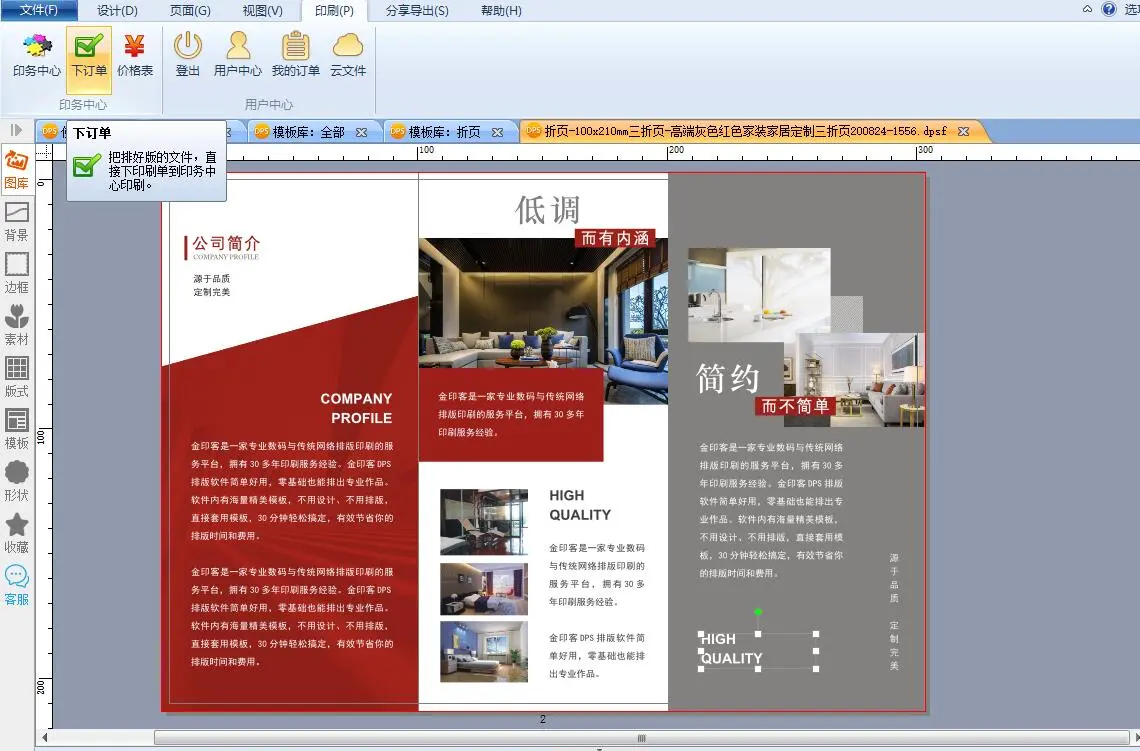Image resolution: width=1140 pixels, height=751 pixels.
Task: Open 客服 customer service chat
Action: [17, 585]
